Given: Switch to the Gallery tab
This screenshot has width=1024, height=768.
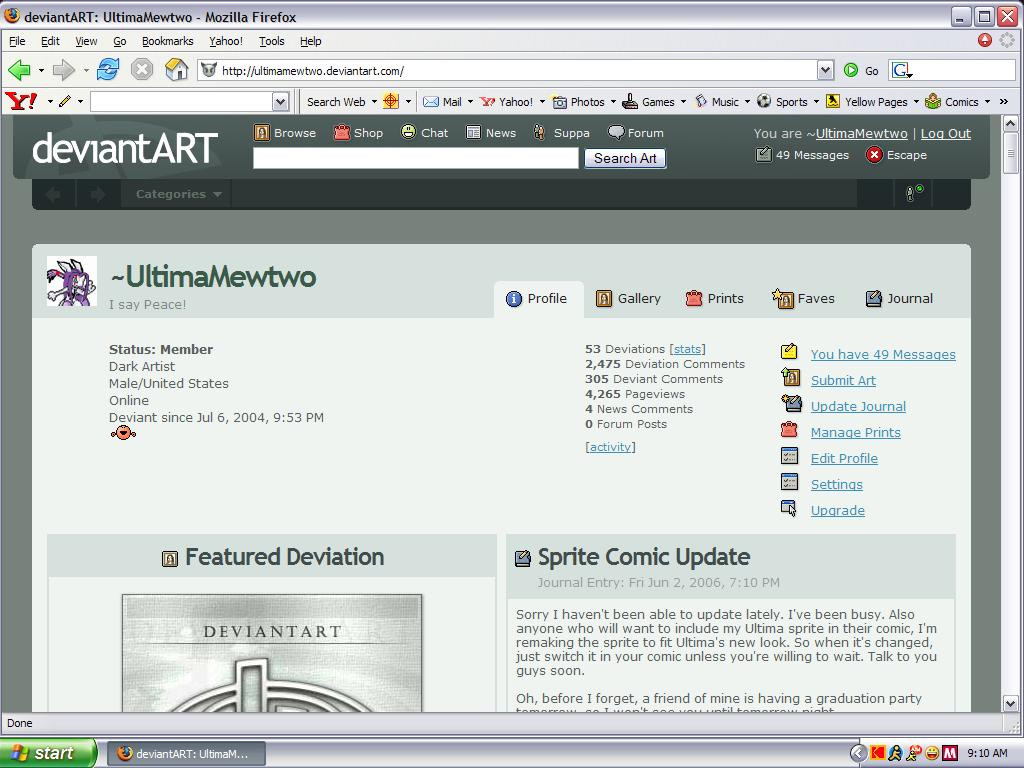Looking at the screenshot, I should 628,298.
